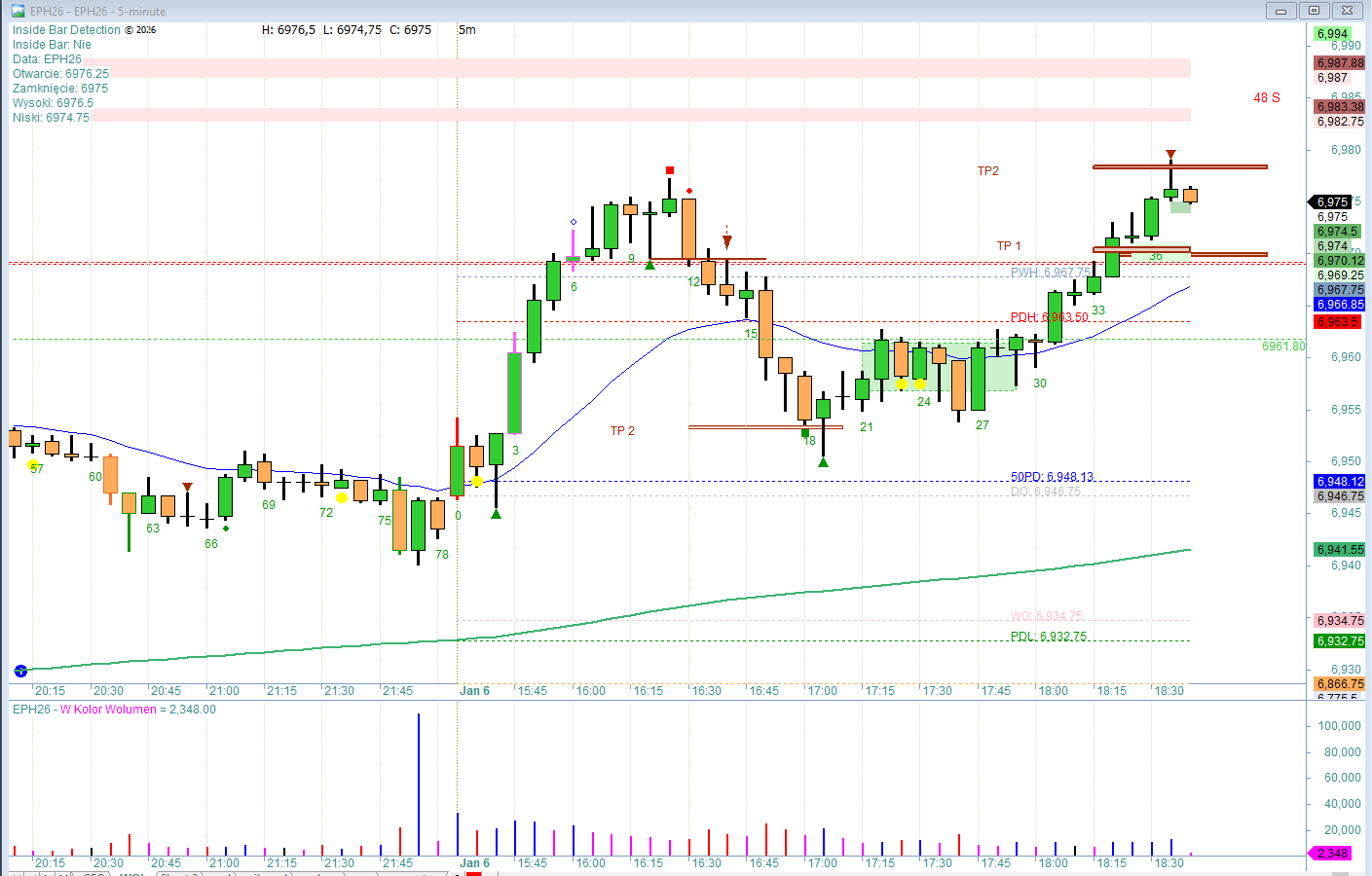This screenshot has height=876, width=1372.
Task: Click the chart window icon in title bar
Action: pos(18,11)
